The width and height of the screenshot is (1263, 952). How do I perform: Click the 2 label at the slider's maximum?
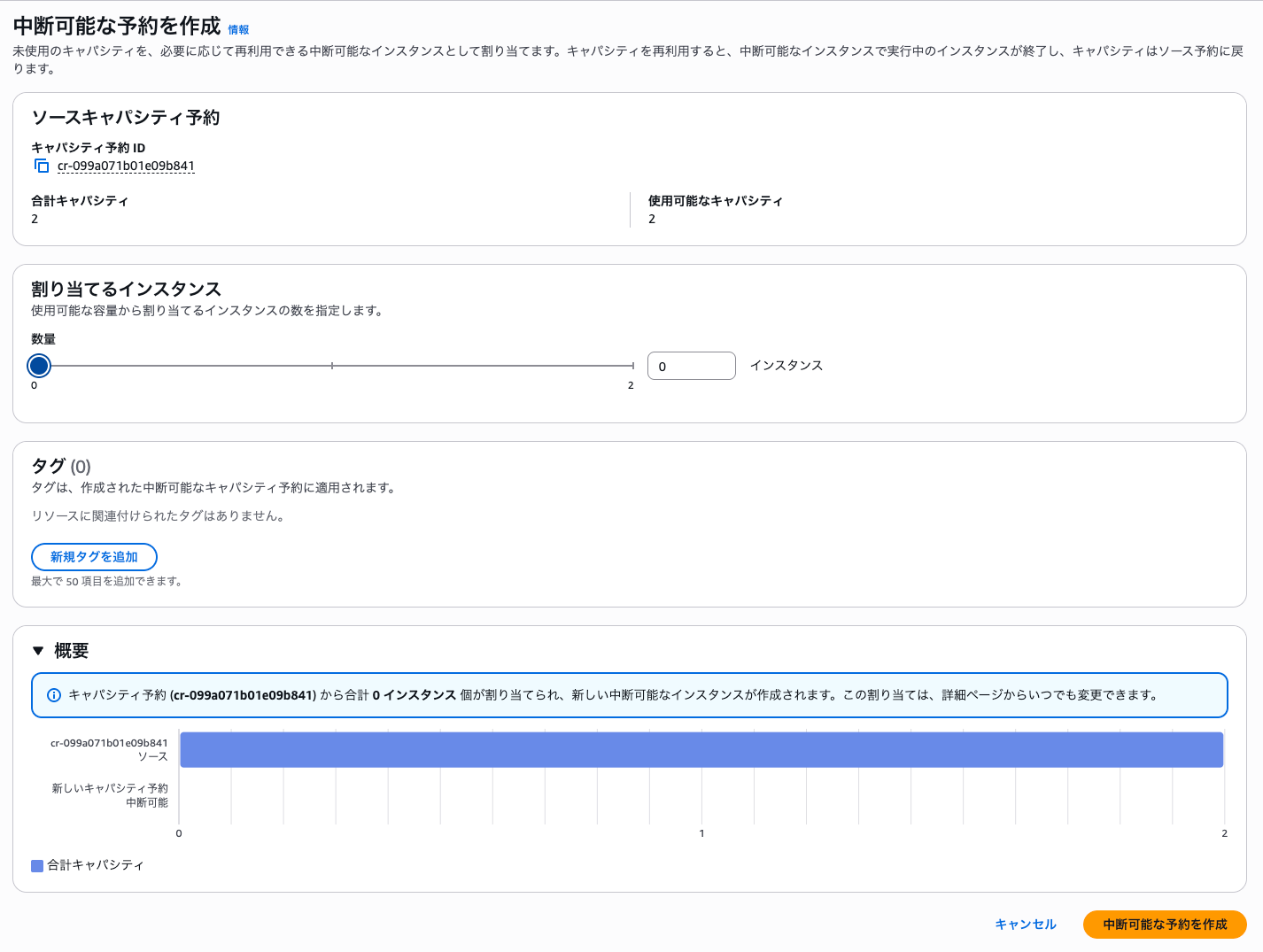click(631, 385)
